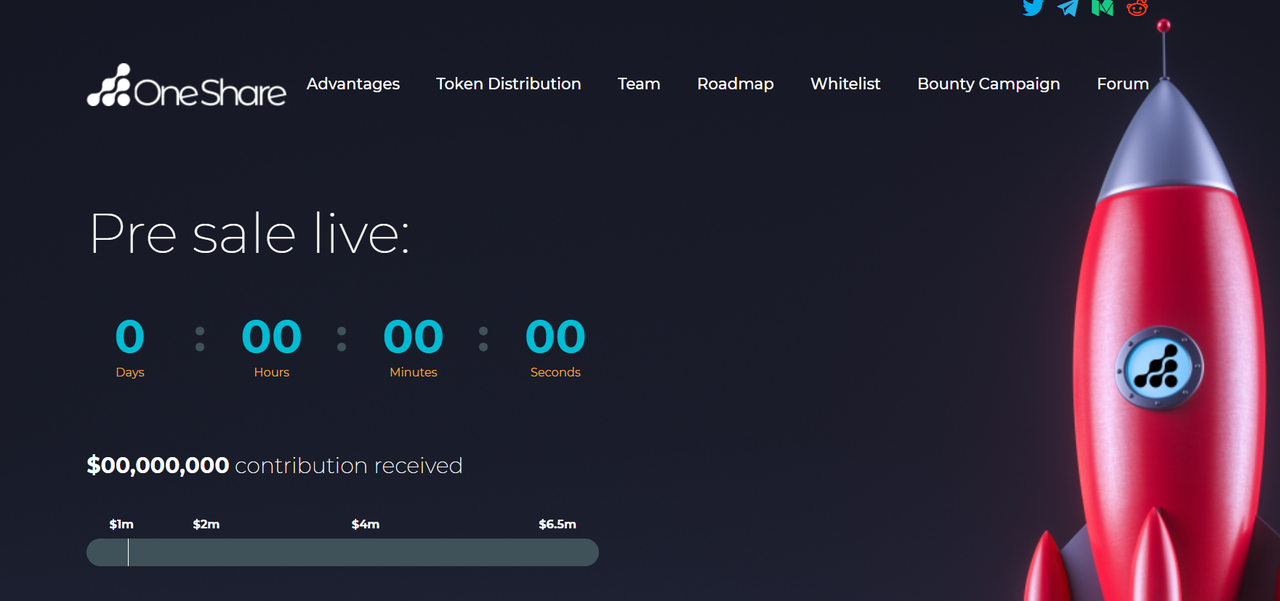Click the red ball atop rocket antenna
Screen dimensions: 1280x601
click(1163, 26)
